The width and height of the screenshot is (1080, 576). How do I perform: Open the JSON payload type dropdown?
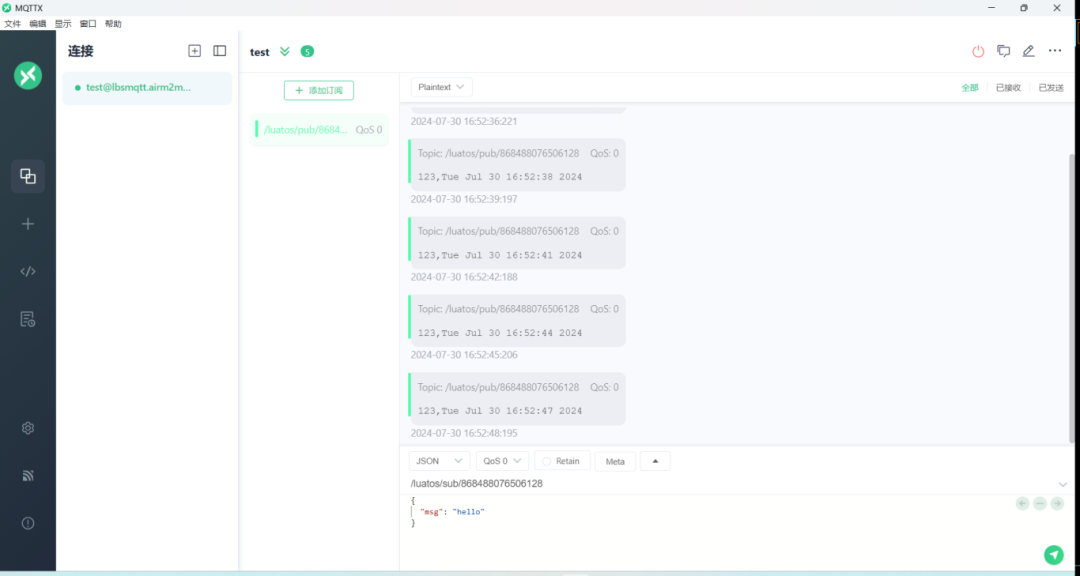(x=439, y=461)
